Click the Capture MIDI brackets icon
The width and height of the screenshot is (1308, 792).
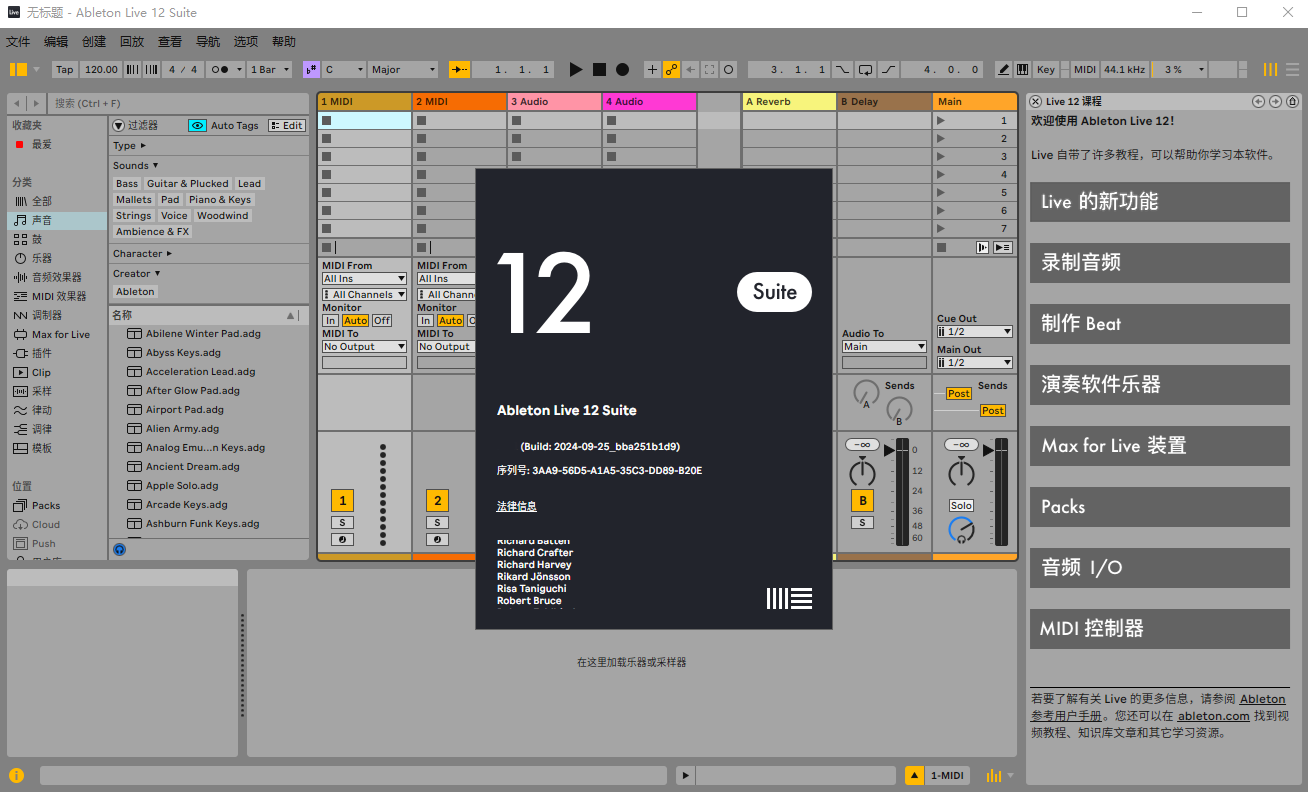[709, 70]
